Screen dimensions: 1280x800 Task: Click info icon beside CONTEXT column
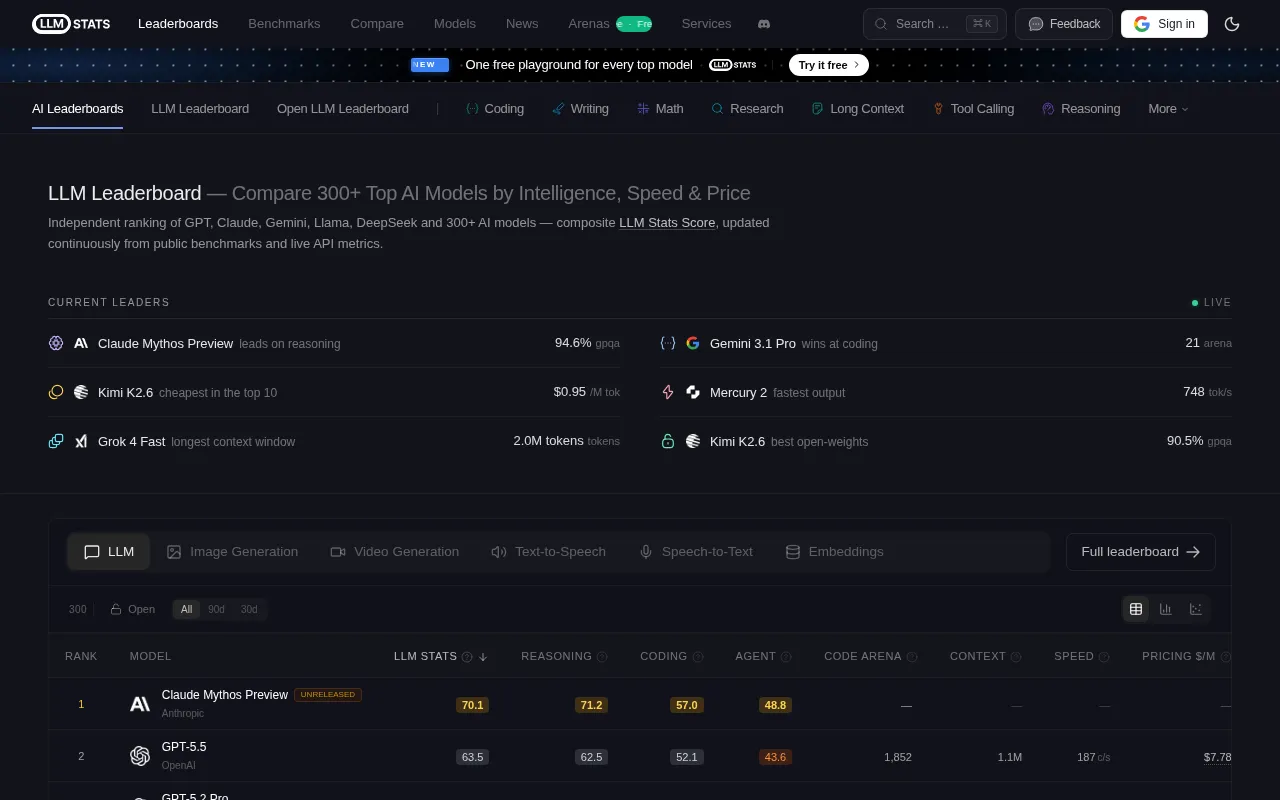[x=1016, y=657]
